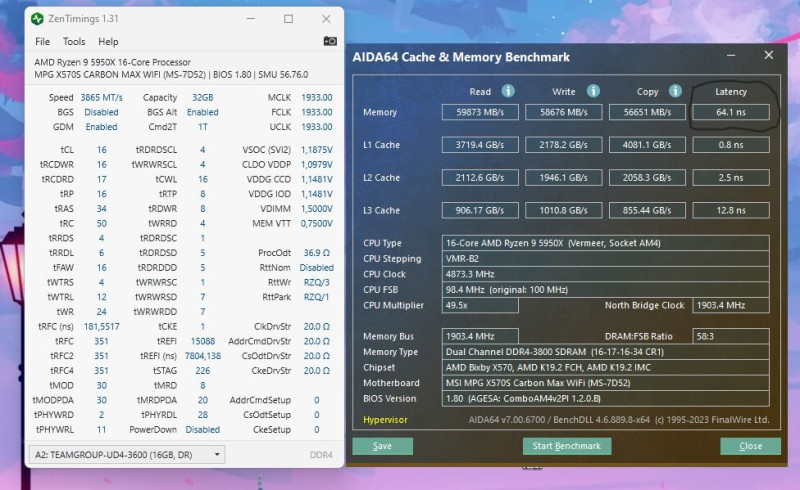Click the ZenTimings app logo icon
The width and height of the screenshot is (800, 490).
[x=37, y=19]
